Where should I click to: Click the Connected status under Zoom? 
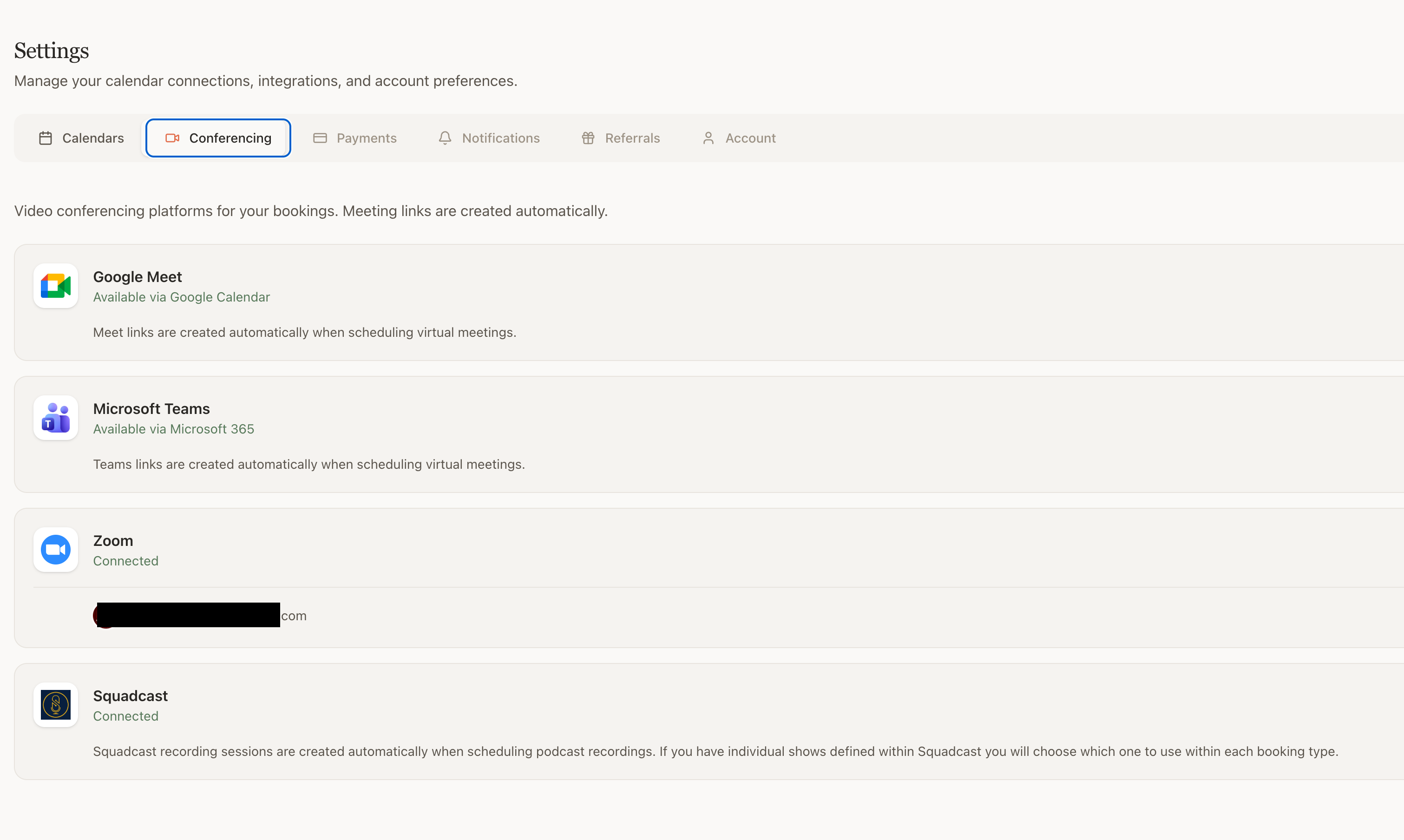[x=125, y=561]
